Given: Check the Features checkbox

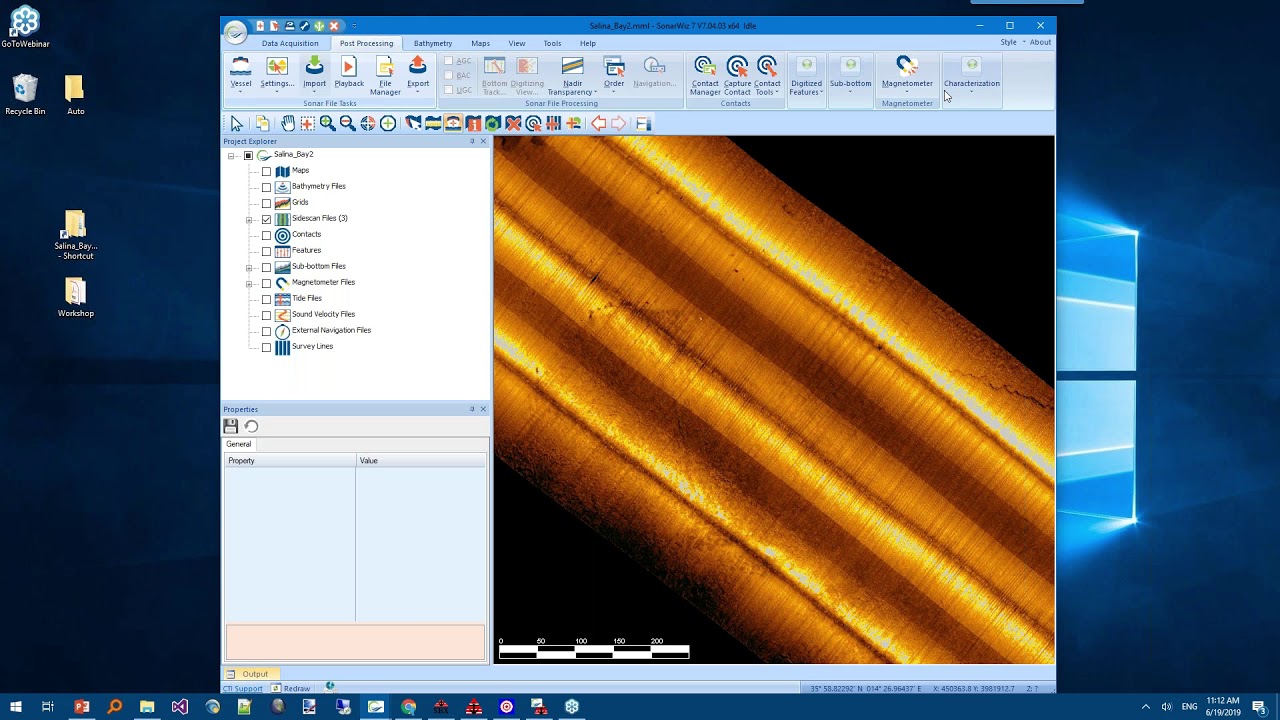Looking at the screenshot, I should [x=266, y=251].
